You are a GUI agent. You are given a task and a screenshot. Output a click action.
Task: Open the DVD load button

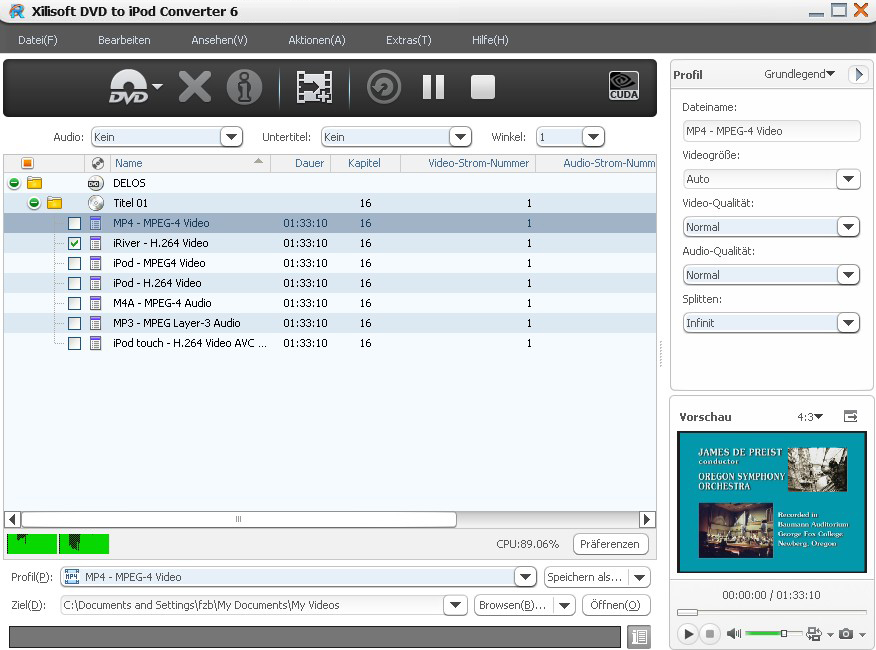tap(129, 87)
